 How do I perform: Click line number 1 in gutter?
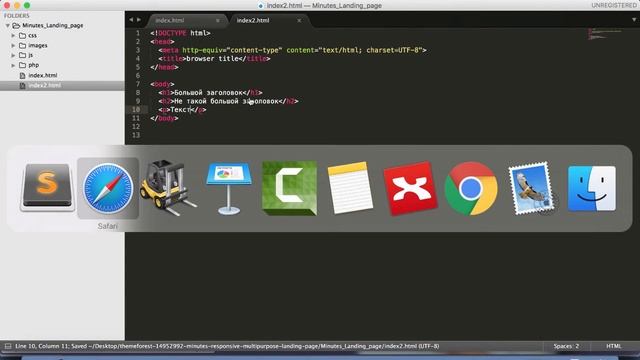tap(138, 33)
